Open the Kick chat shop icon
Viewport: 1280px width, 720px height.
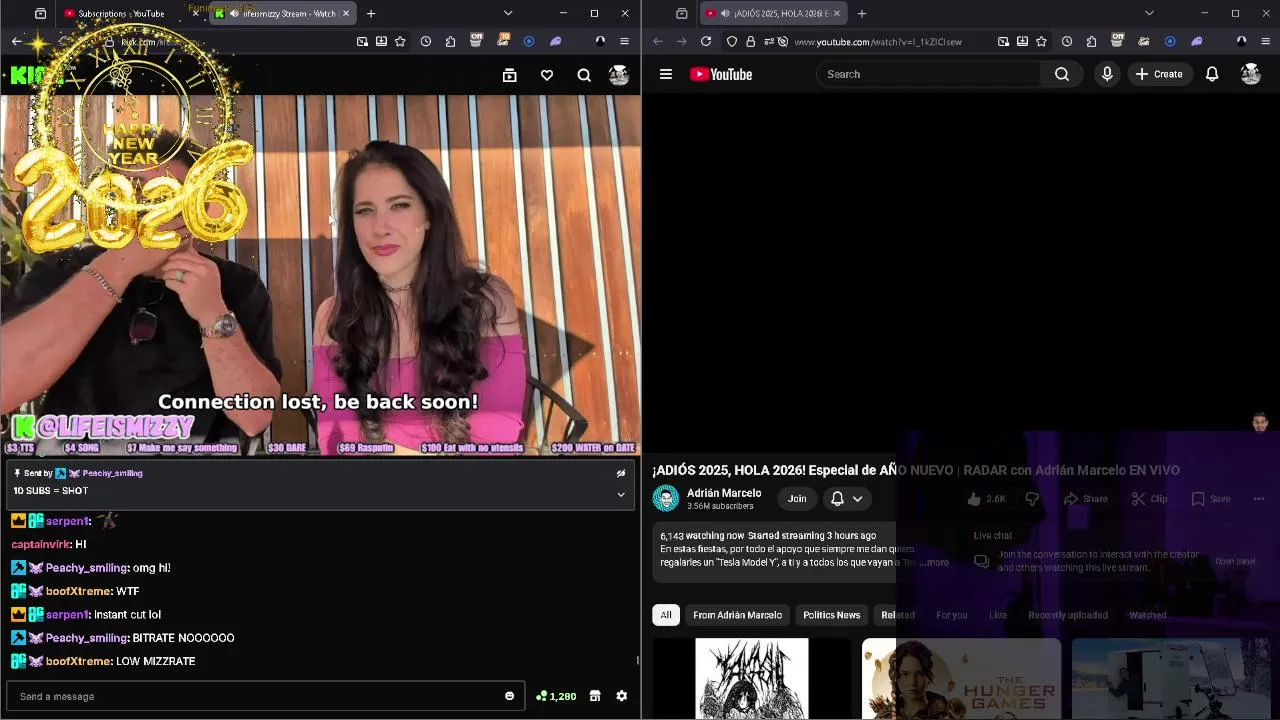point(595,696)
